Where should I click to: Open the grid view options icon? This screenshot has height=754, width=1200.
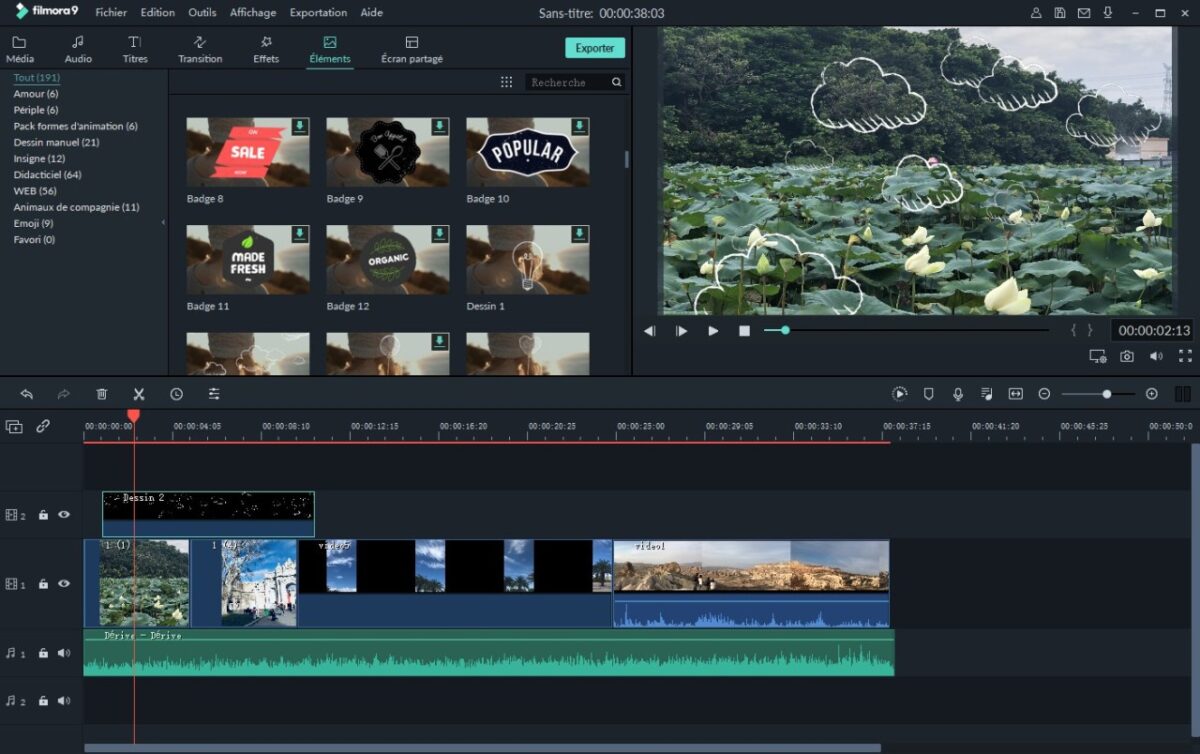coord(506,82)
